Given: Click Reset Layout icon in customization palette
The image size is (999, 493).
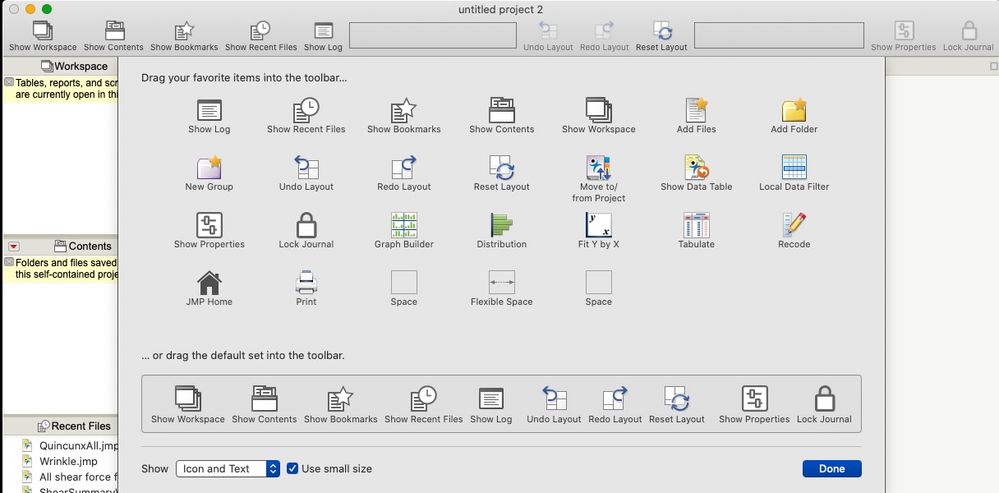Looking at the screenshot, I should [x=501, y=168].
